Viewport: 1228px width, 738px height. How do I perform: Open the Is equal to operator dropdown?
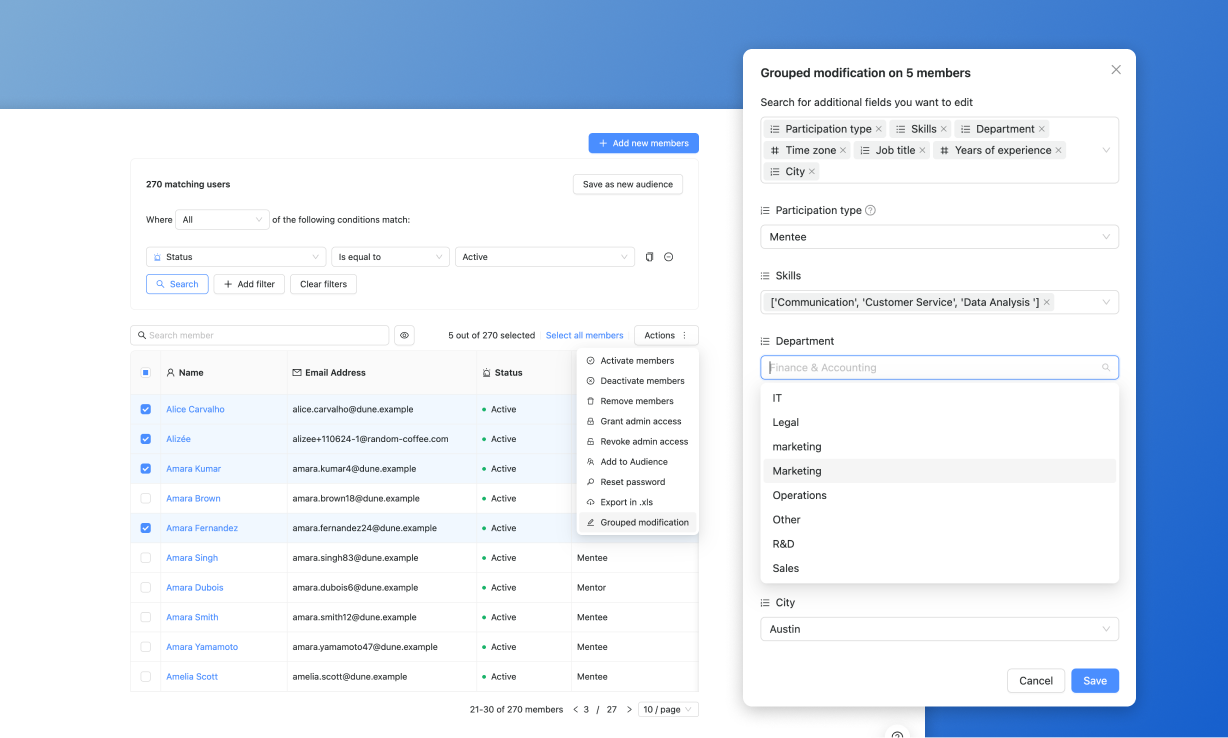[x=390, y=257]
